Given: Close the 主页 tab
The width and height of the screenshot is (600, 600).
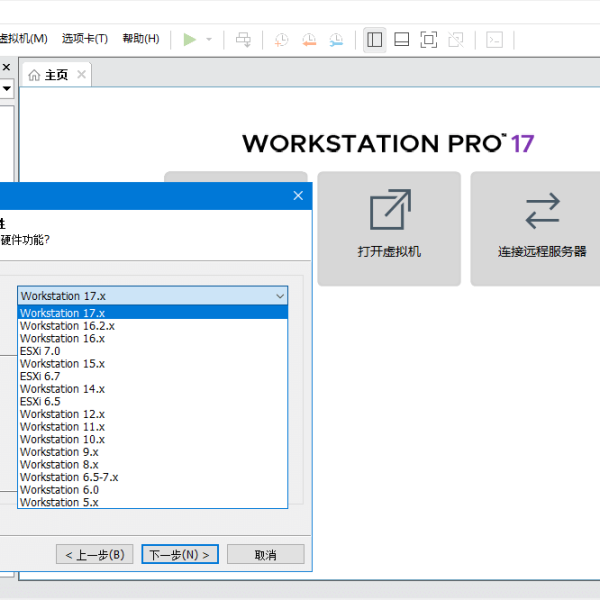Looking at the screenshot, I should coord(81,74).
